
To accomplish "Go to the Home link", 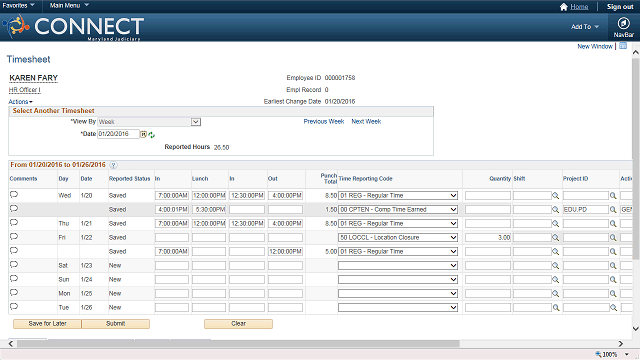I will 579,7.
